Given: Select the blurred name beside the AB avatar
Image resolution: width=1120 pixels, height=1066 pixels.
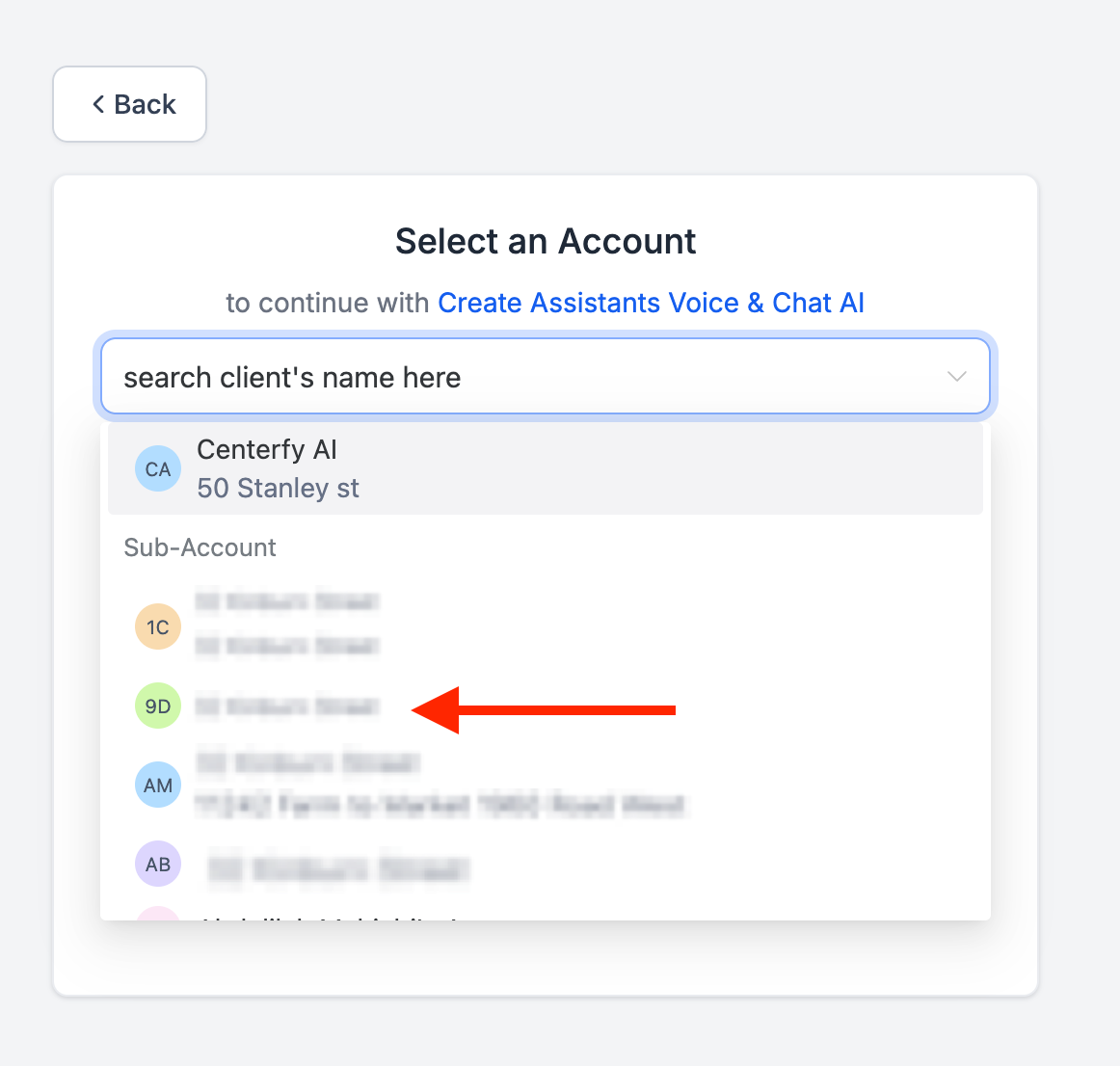Looking at the screenshot, I should click(x=337, y=868).
